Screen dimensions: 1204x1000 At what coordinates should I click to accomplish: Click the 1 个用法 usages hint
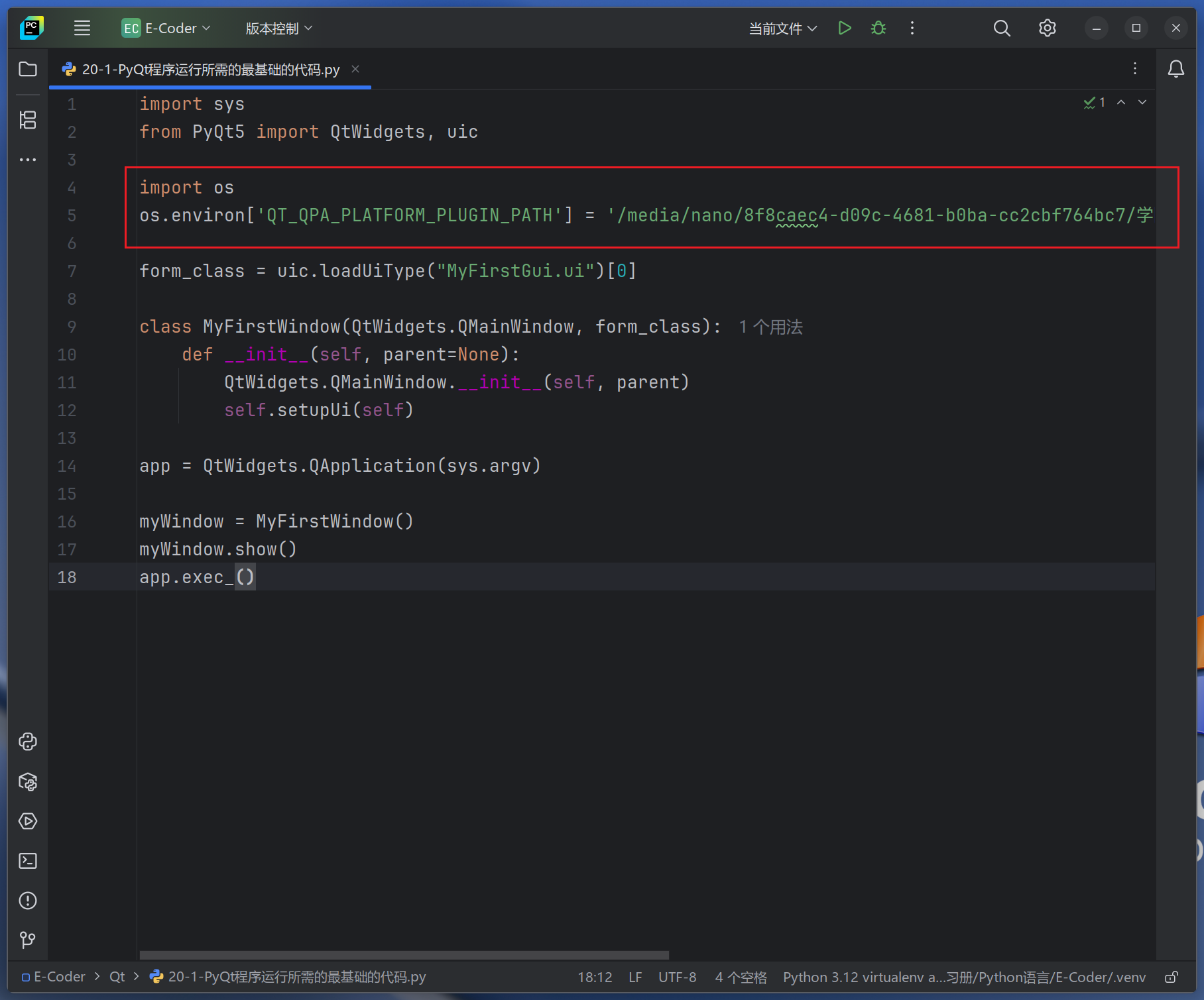(770, 327)
